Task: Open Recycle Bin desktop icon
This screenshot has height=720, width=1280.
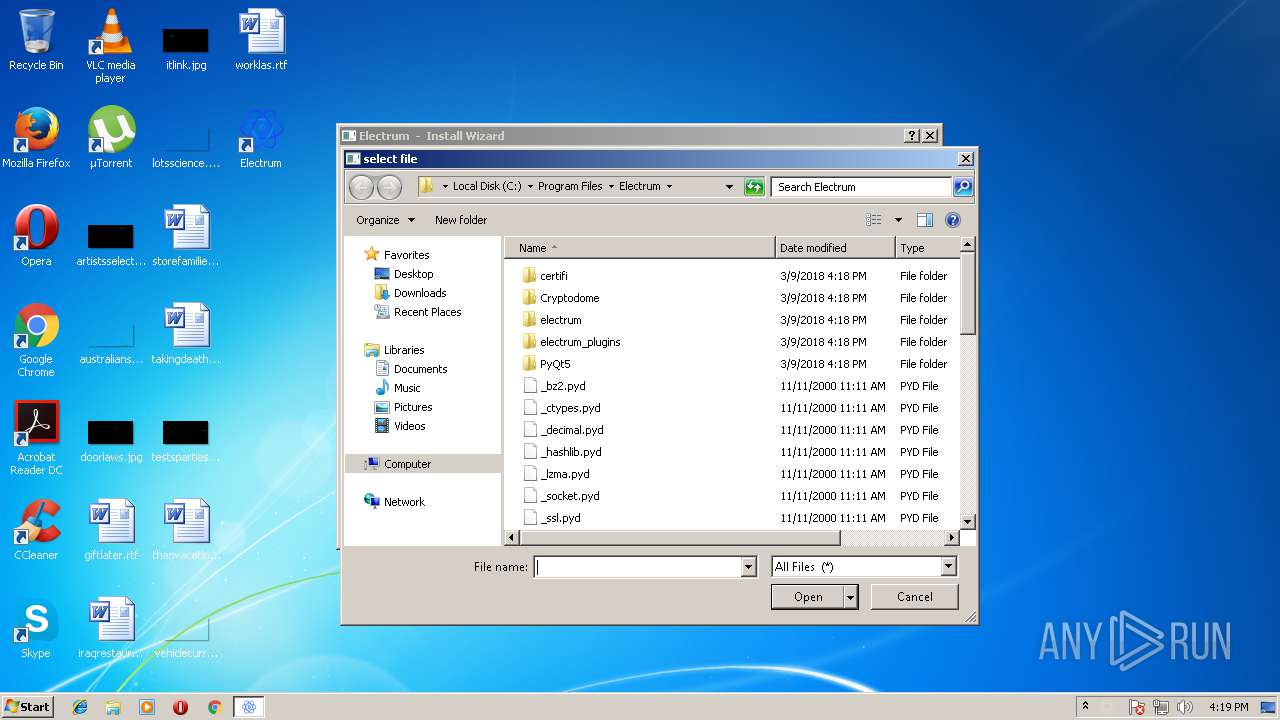Action: tap(36, 40)
